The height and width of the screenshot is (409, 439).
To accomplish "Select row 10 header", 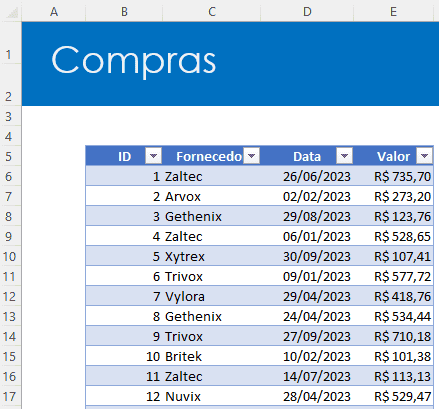I will 10,256.
